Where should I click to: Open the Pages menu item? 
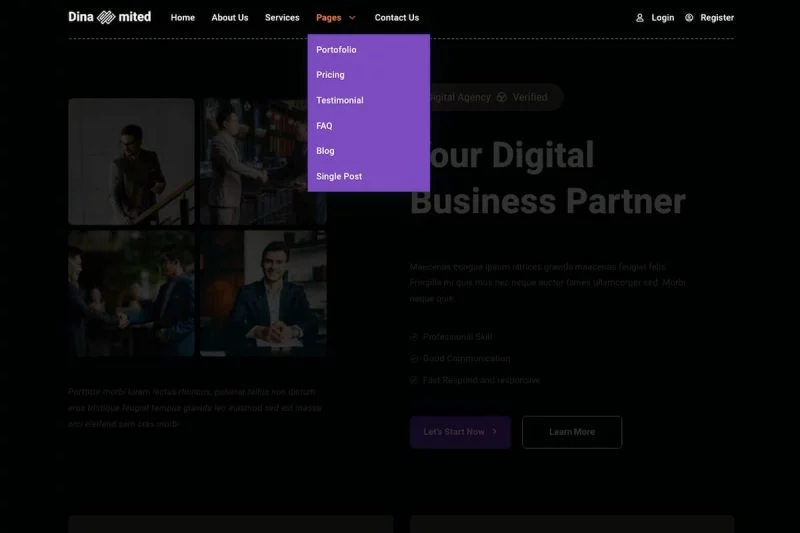coord(328,18)
